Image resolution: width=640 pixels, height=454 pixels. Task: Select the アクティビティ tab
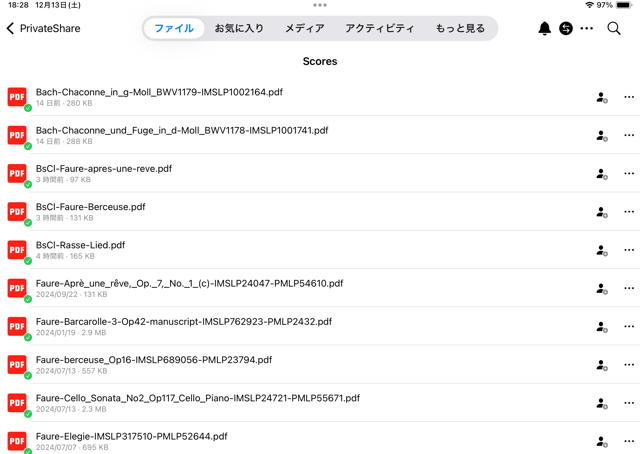coord(379,29)
